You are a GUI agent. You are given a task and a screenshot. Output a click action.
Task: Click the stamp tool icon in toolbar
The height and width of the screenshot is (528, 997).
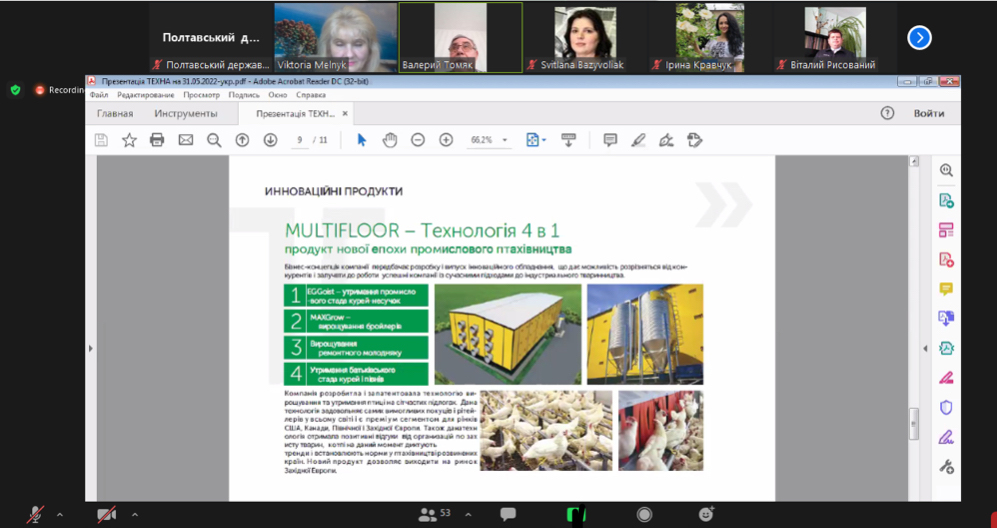694,140
